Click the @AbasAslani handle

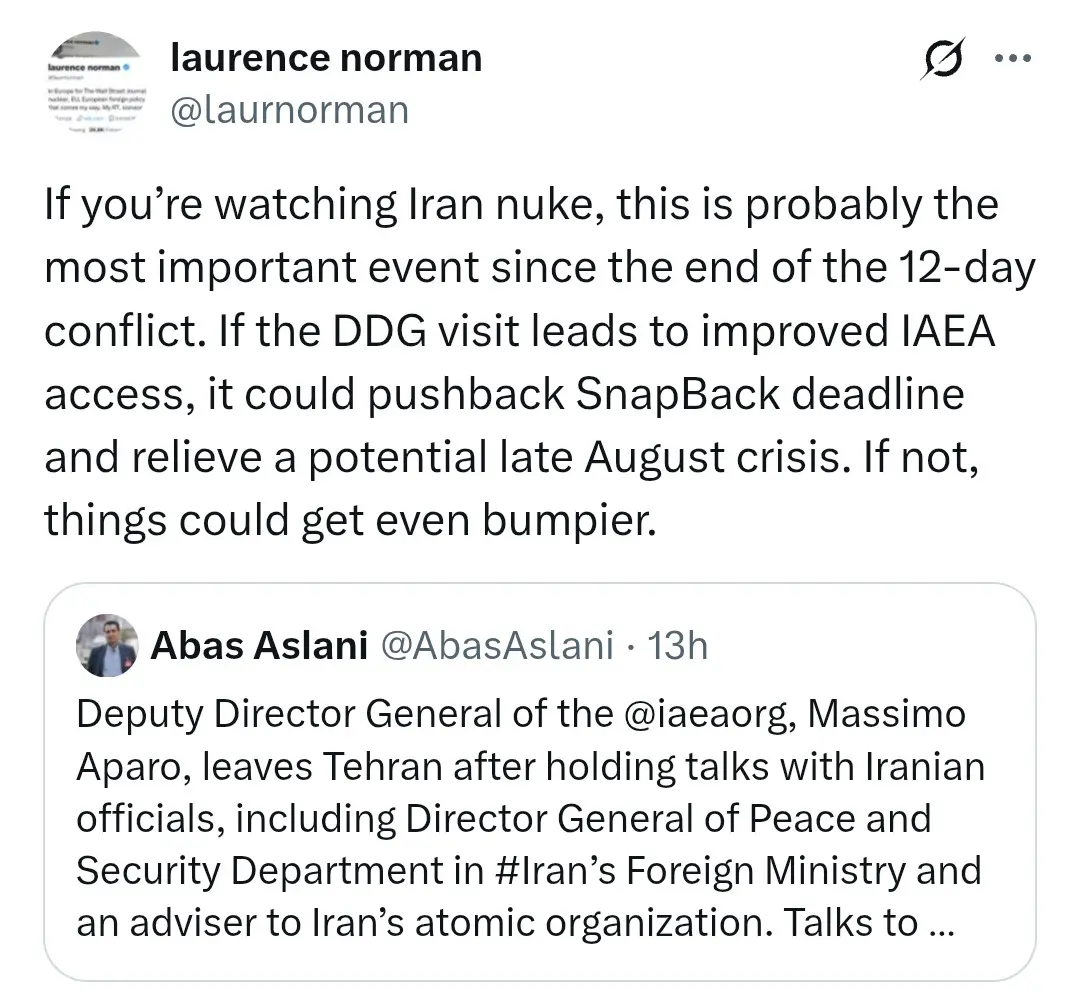tap(497, 646)
